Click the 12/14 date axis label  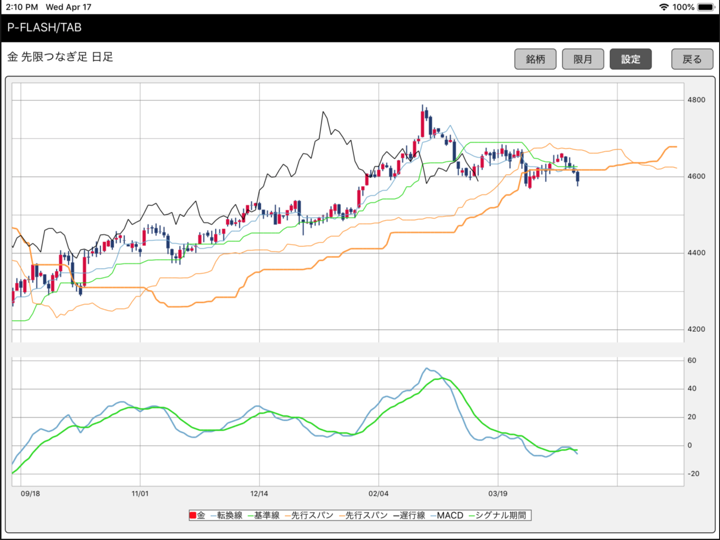259,493
